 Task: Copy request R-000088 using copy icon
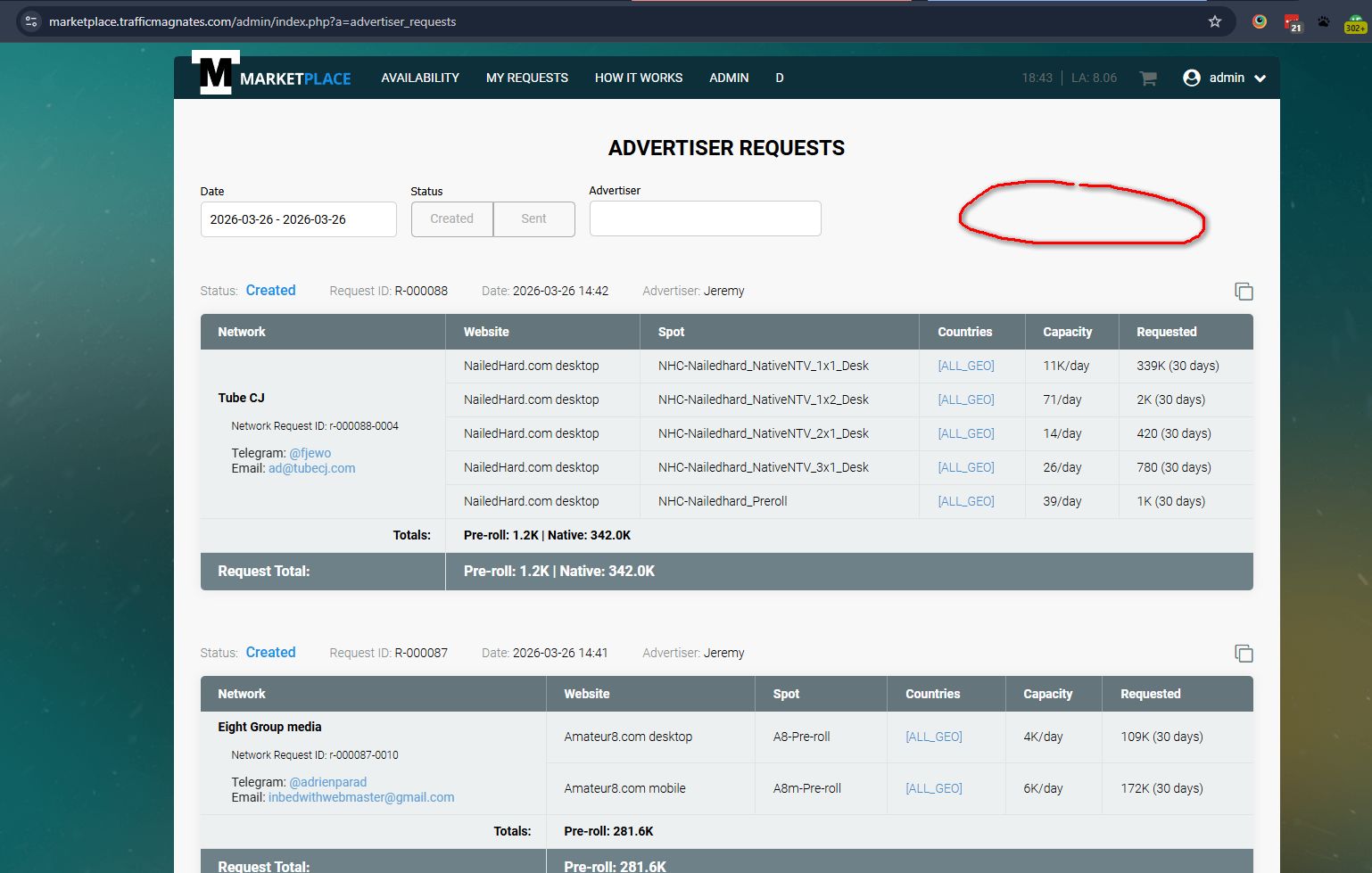coord(1244,292)
